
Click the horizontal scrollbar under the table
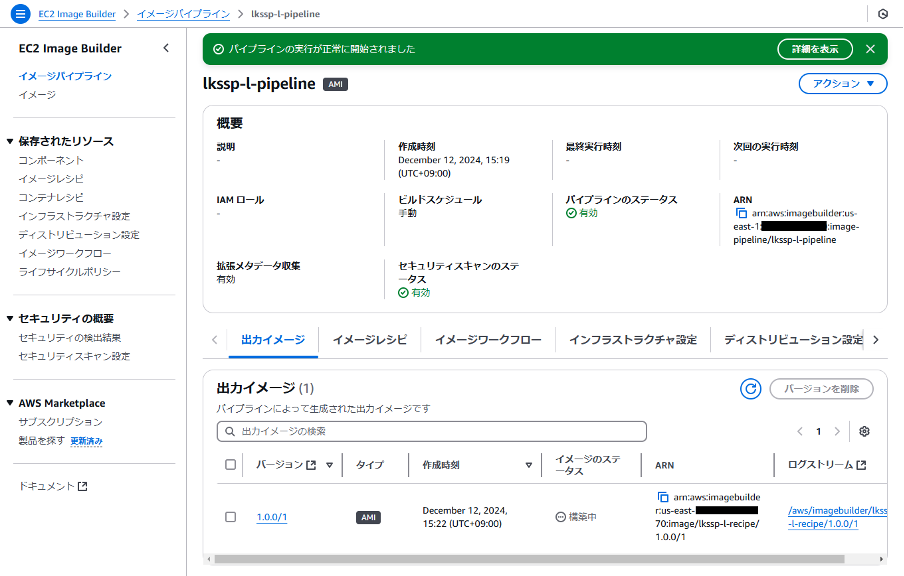[529, 559]
